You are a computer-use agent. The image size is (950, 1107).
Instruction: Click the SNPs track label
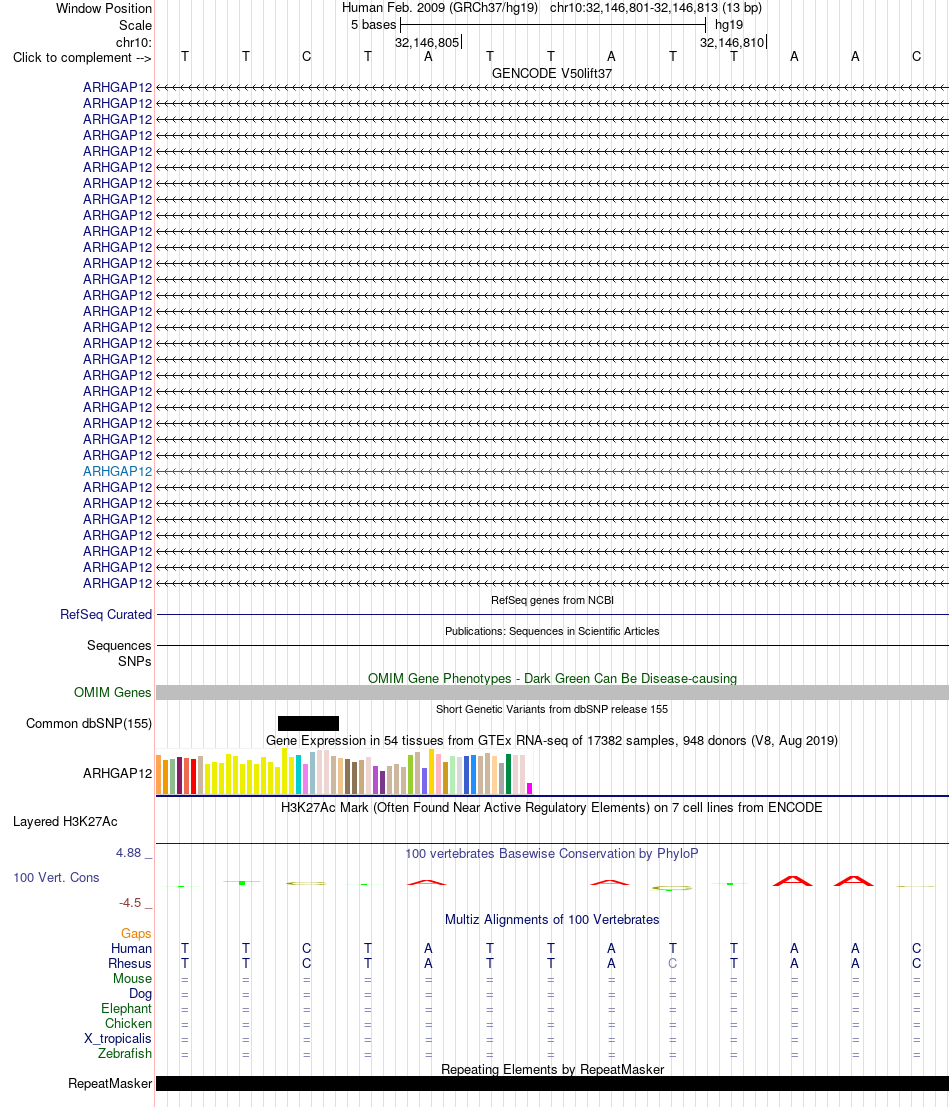(135, 662)
